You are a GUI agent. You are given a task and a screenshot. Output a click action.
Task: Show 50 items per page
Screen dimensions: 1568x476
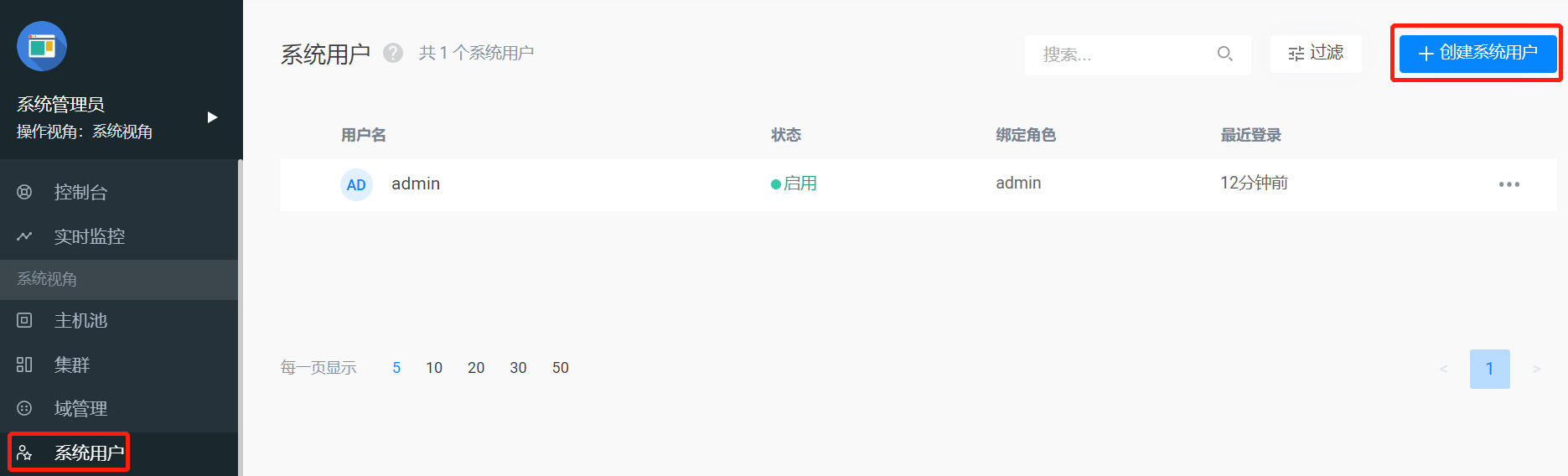click(561, 368)
